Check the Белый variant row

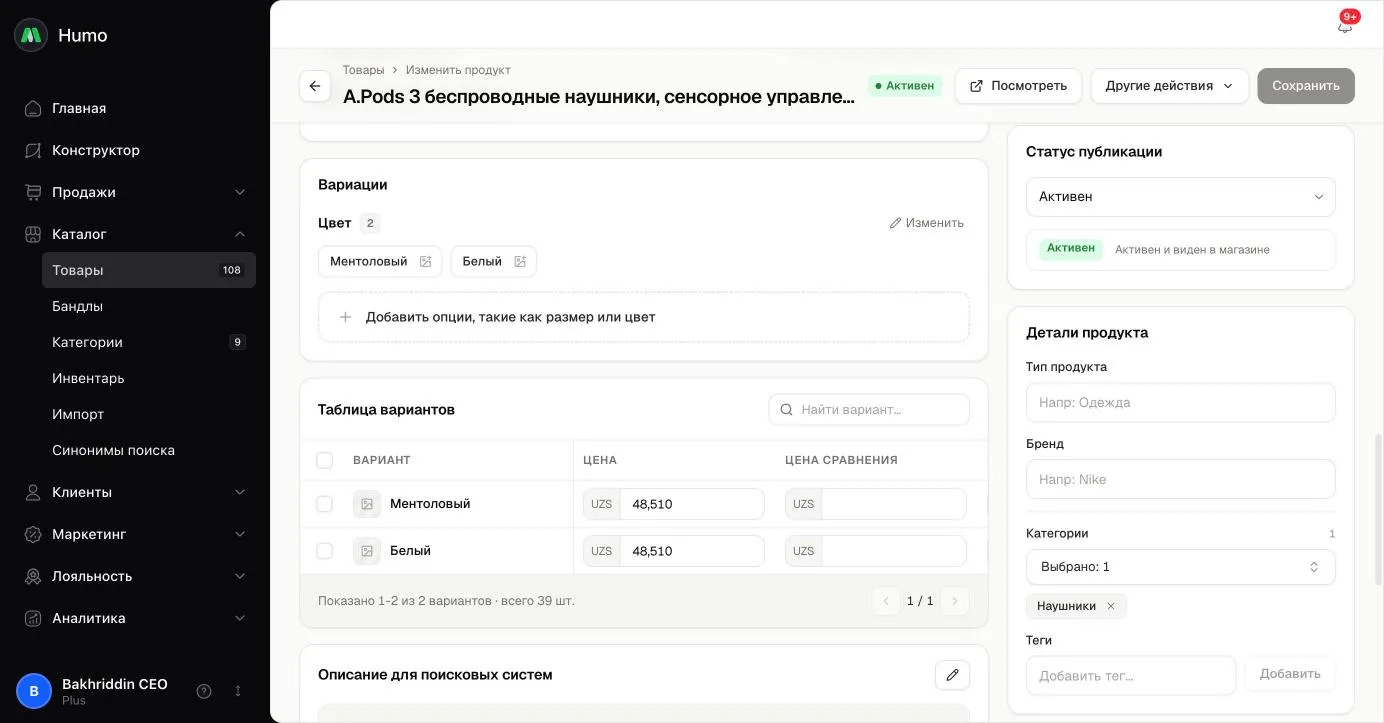(324, 551)
